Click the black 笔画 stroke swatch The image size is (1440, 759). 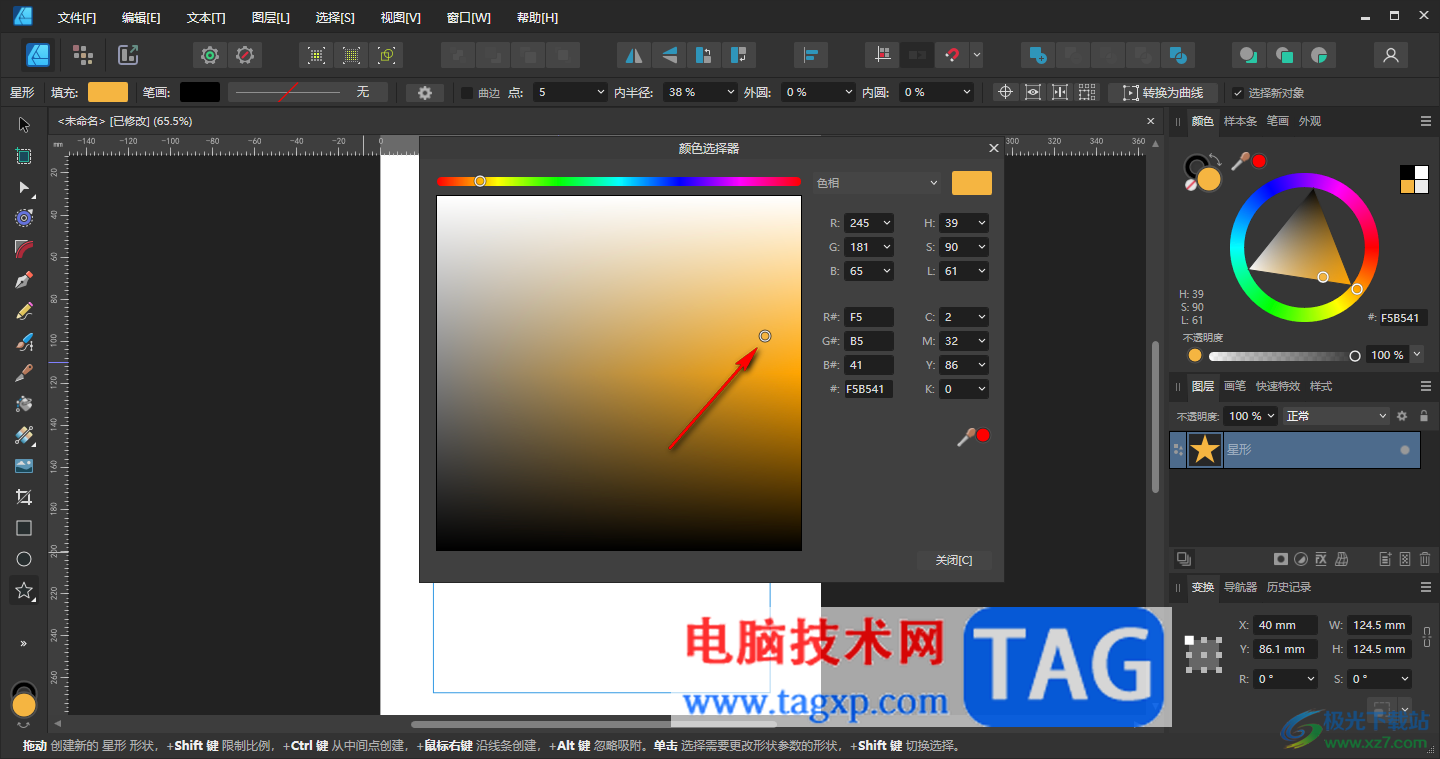199,92
